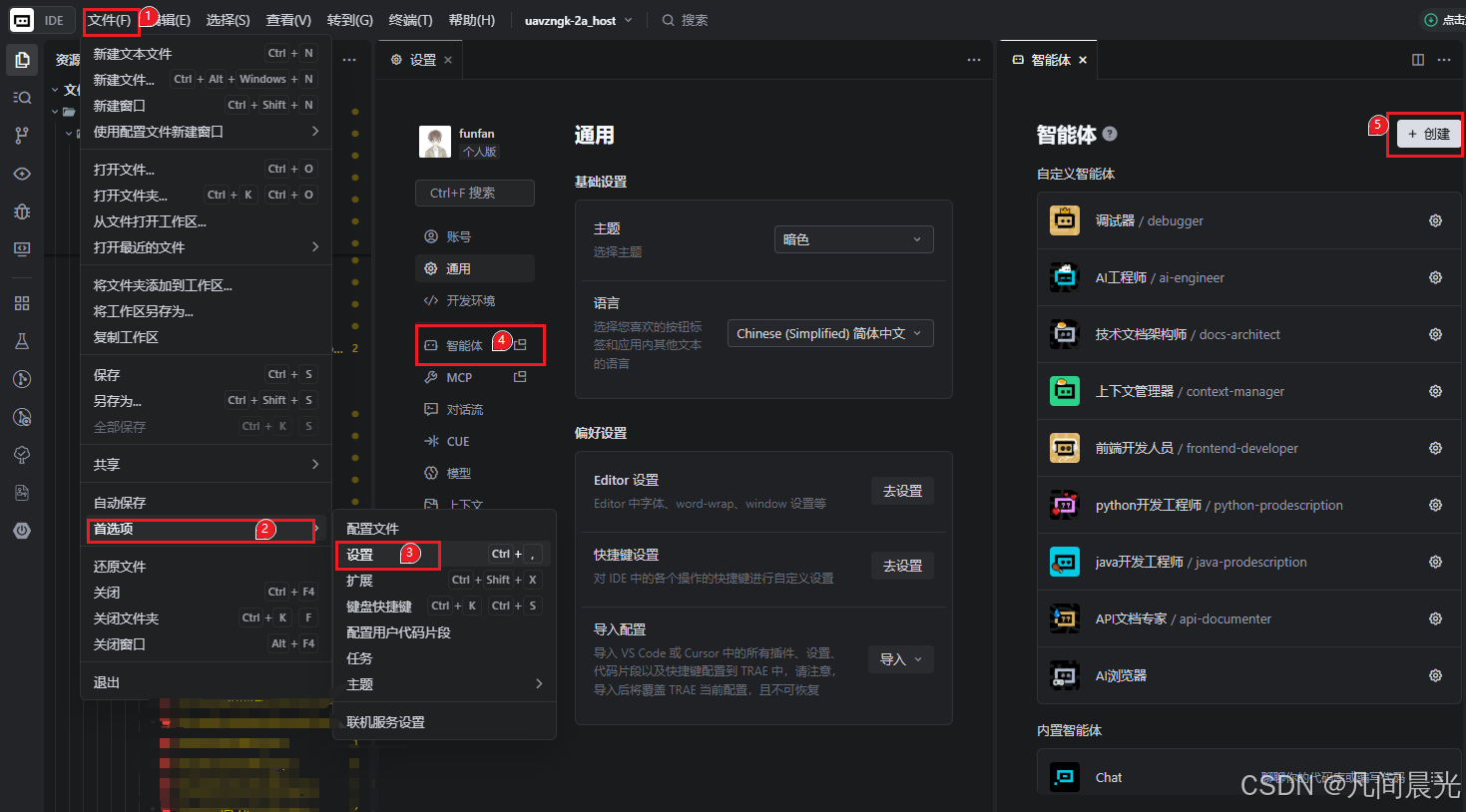The height and width of the screenshot is (812, 1466).
Task: Click the 调试器 agent avatar
Action: [x=1065, y=220]
